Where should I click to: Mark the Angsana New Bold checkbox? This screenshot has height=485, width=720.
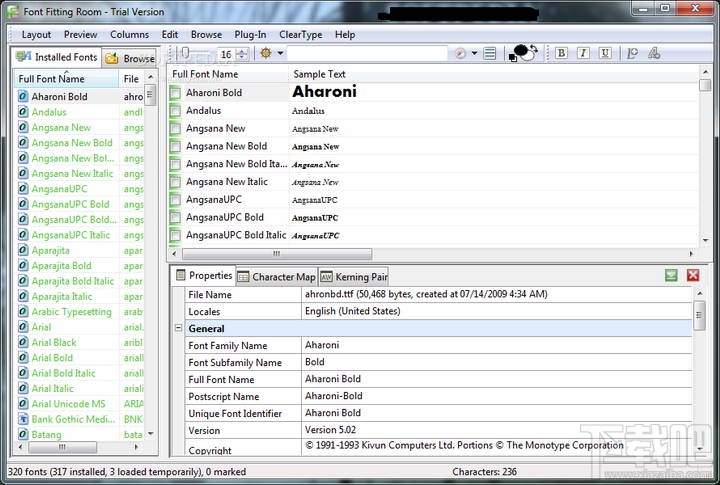175,147
